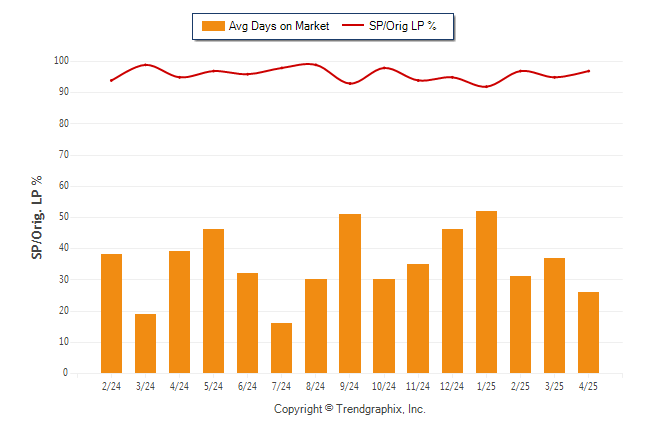Click the 100 y-axis tick label
Image resolution: width=646 pixels, height=434 pixels.
click(61, 61)
